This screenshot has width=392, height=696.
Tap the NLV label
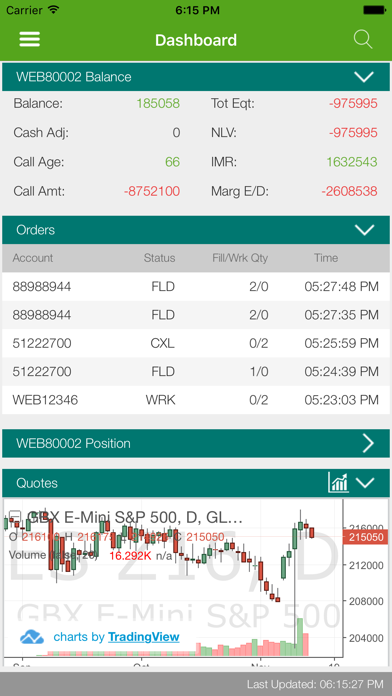pos(224,133)
